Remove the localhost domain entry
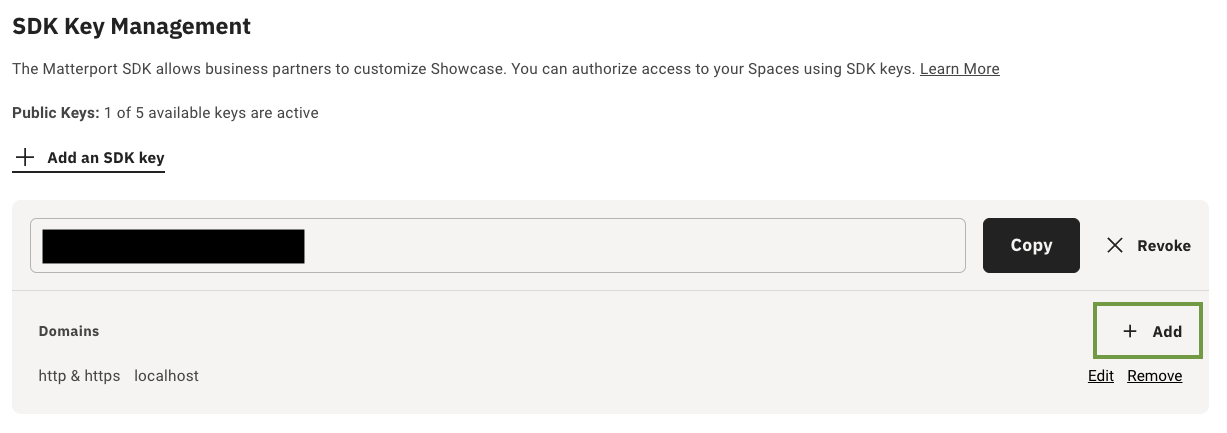Viewport: 1227px width, 433px height. click(1154, 376)
